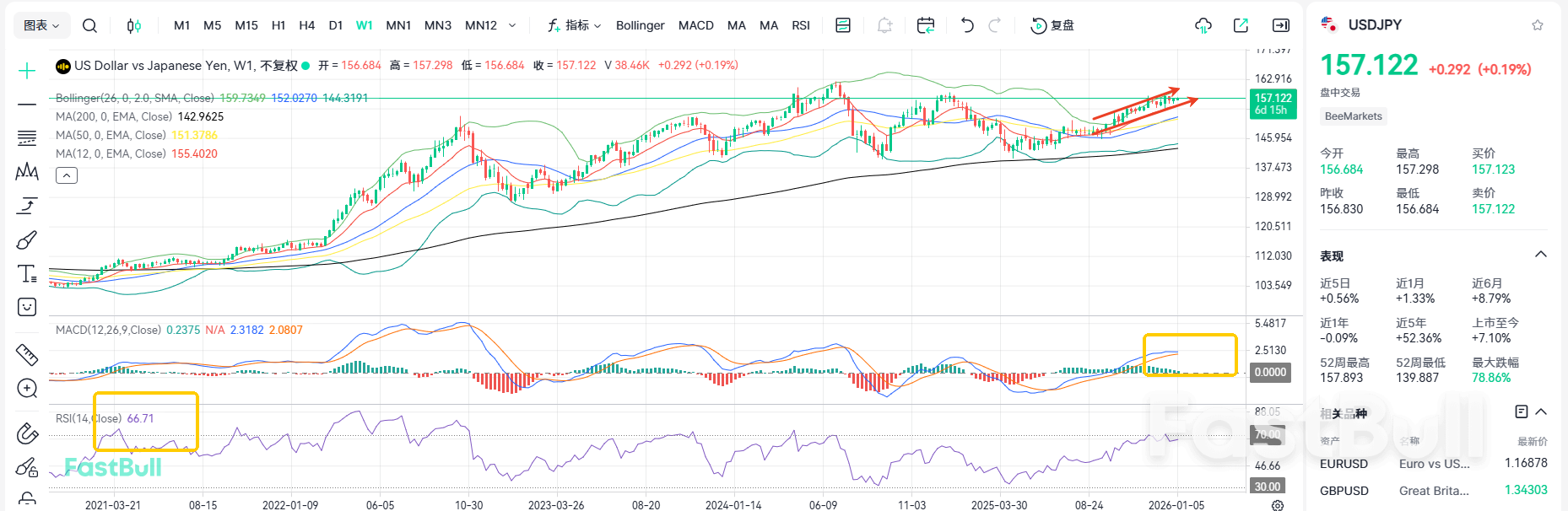
Task: Pick the text annotation tool
Action: (27, 274)
